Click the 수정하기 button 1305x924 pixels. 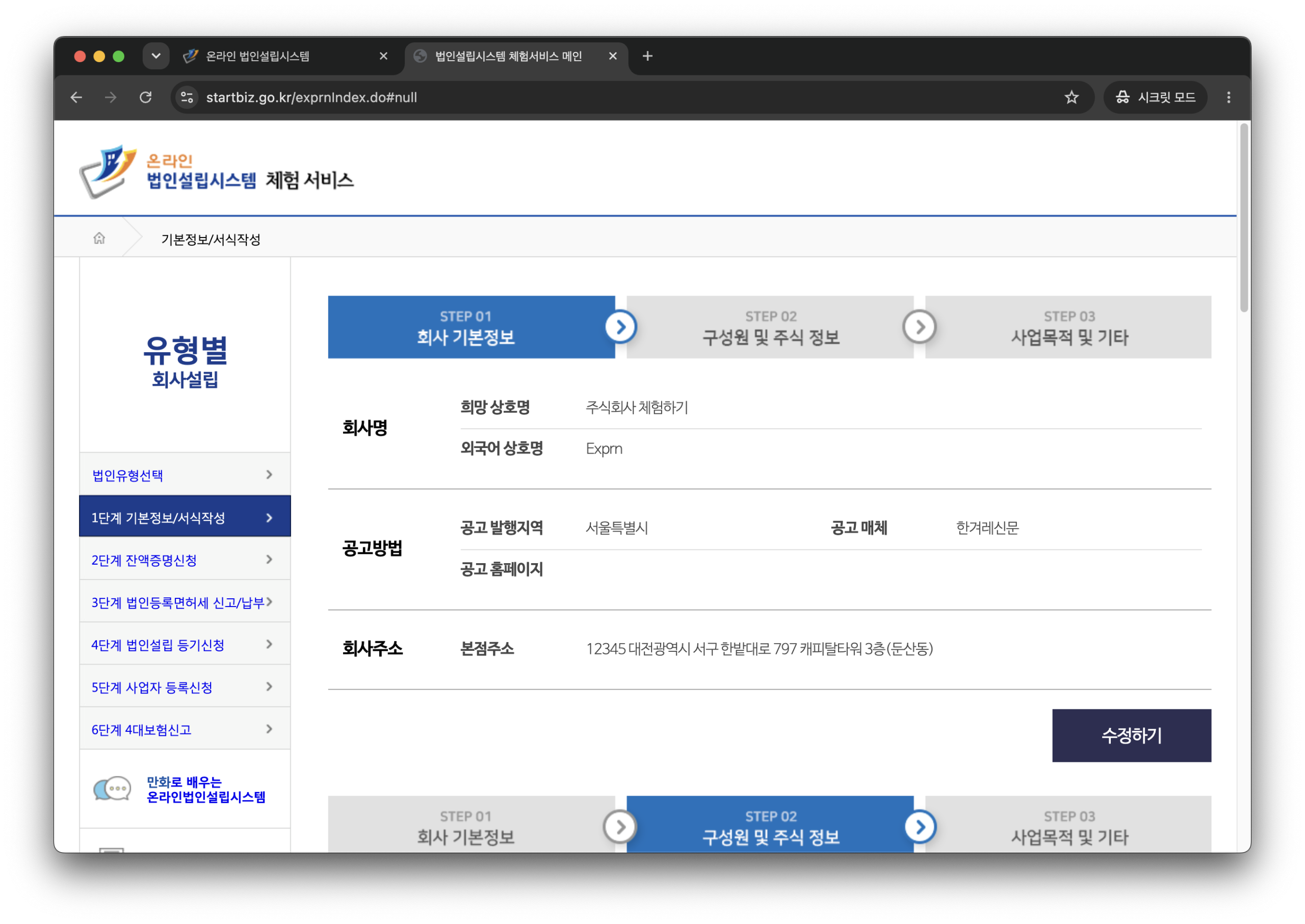1131,735
